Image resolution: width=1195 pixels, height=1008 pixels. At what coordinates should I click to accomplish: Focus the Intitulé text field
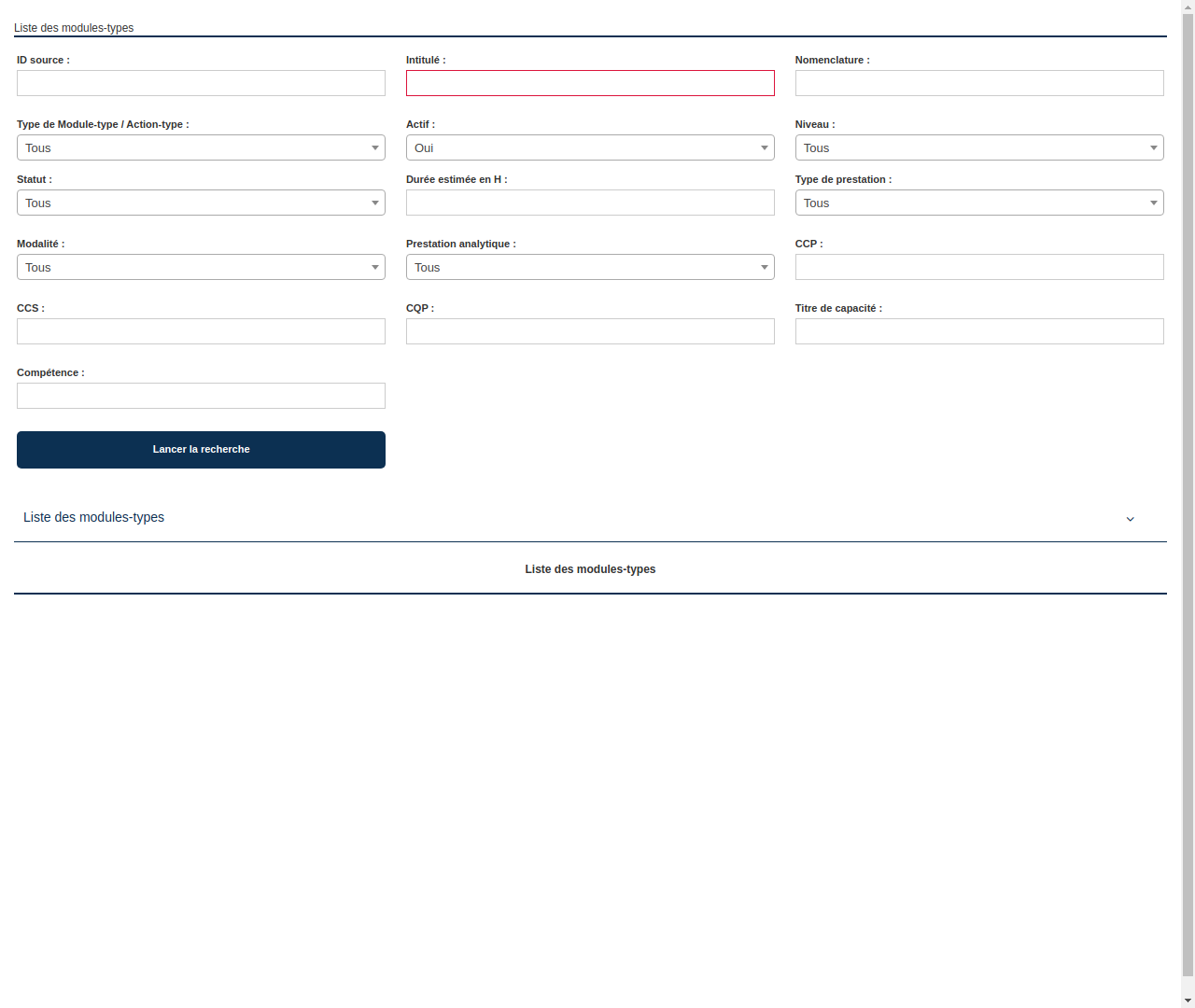[590, 83]
